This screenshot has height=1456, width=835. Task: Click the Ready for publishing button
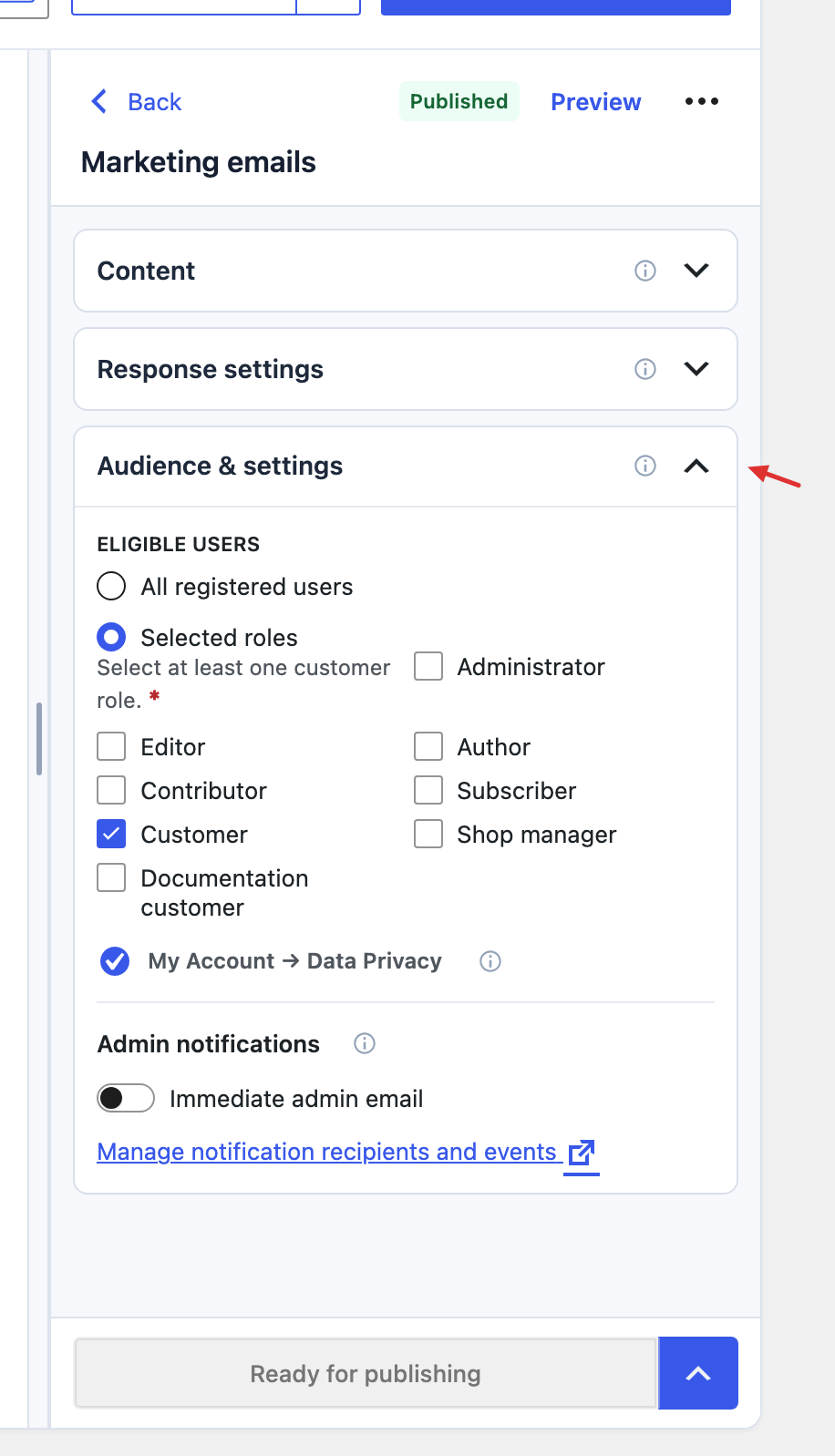click(x=366, y=1373)
